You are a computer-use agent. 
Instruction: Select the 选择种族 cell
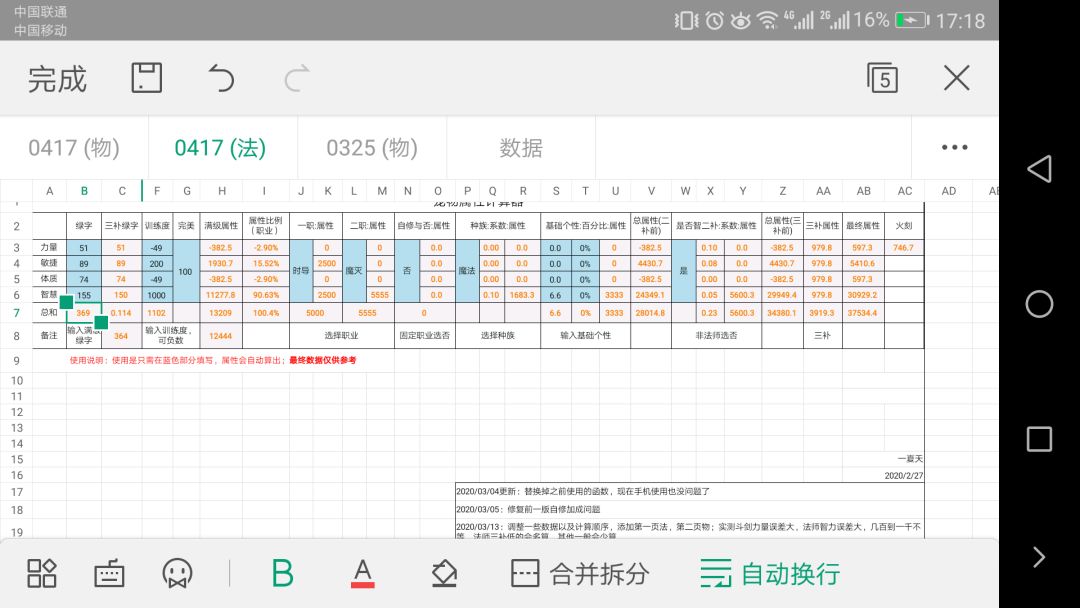497,335
